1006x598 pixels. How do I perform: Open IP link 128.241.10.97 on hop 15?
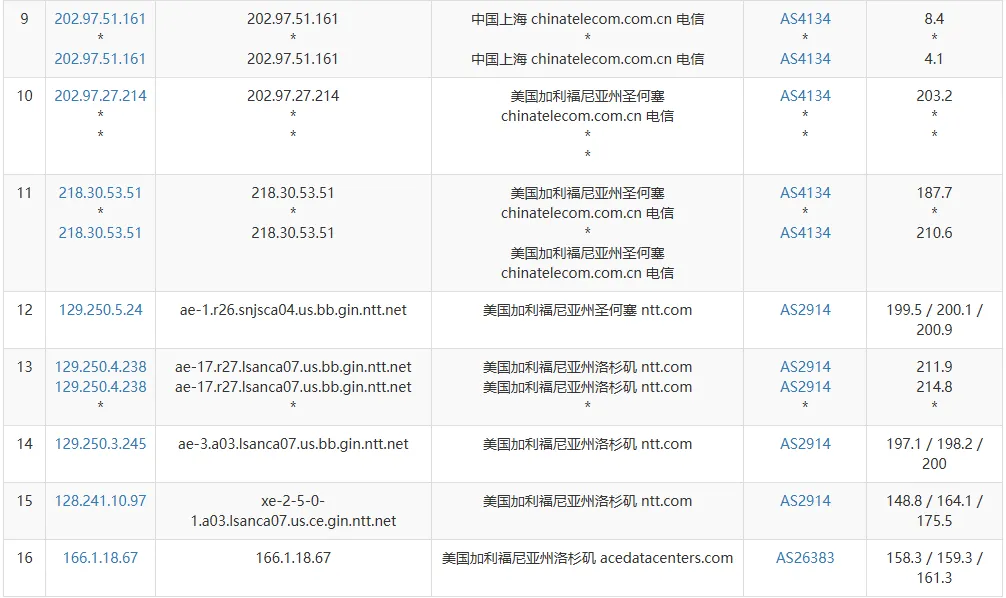point(99,503)
